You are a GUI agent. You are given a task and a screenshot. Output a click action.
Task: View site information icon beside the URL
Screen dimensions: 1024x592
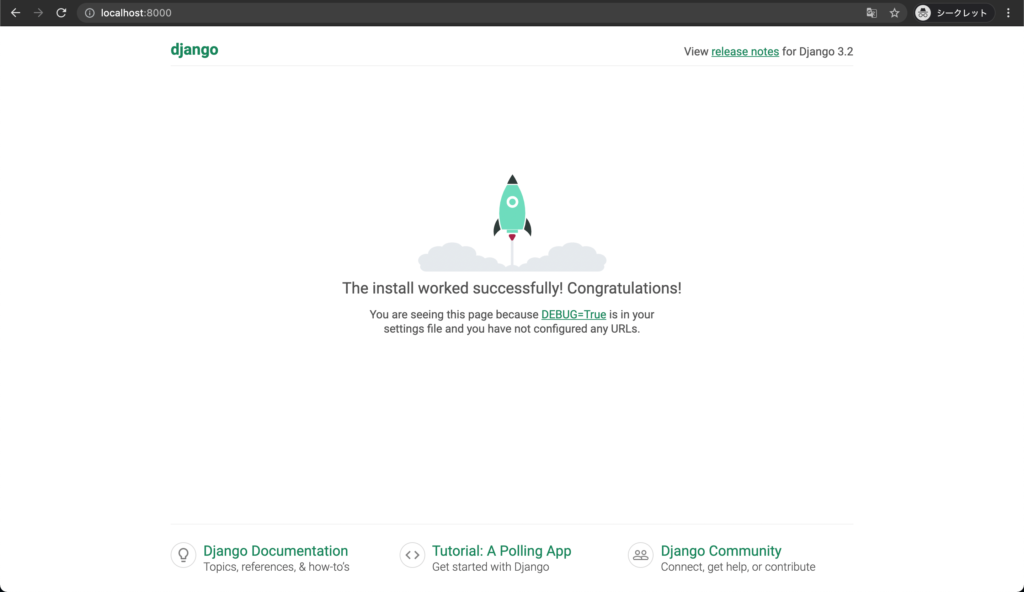(89, 13)
